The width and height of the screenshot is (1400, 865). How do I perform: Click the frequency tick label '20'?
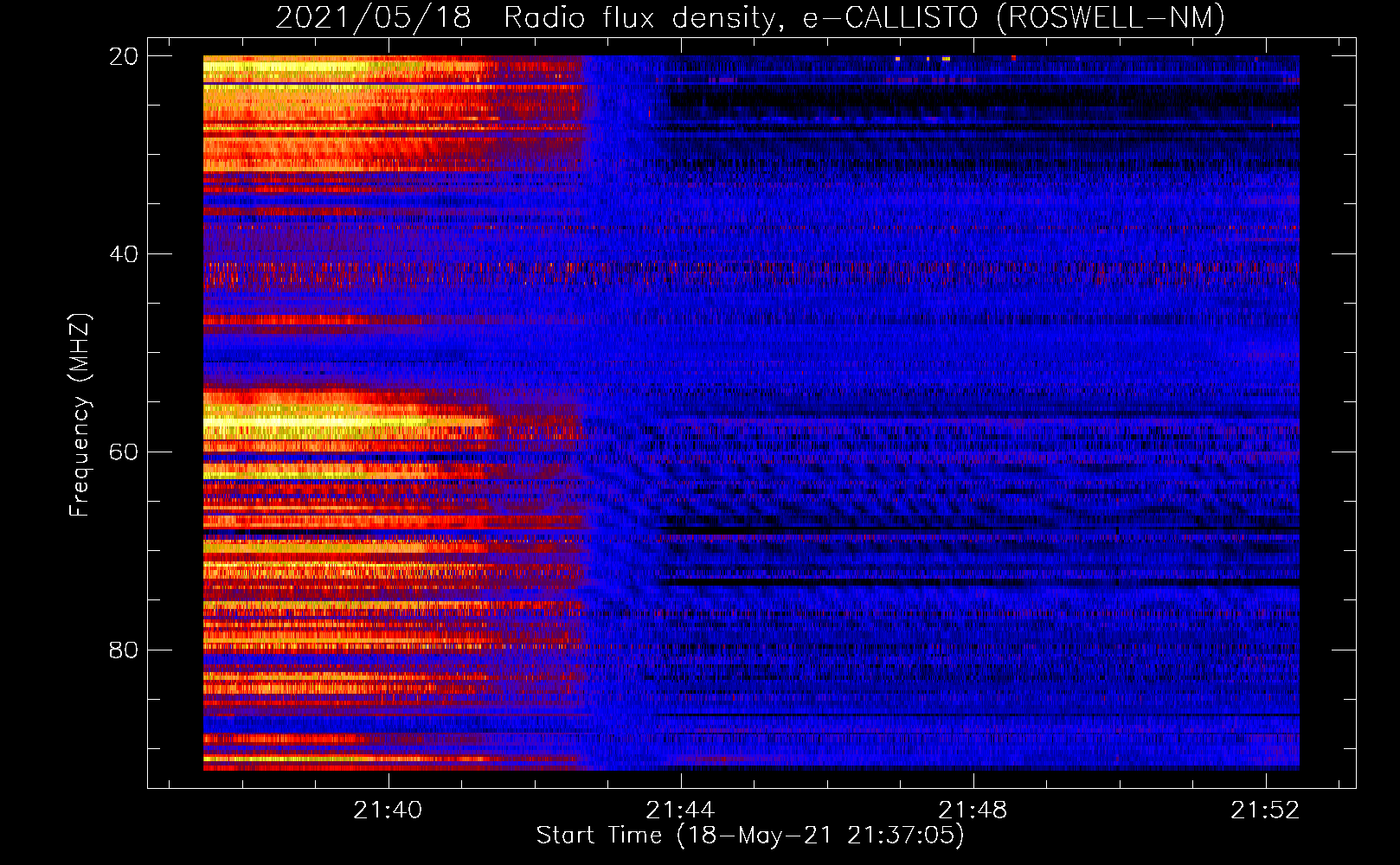(123, 56)
